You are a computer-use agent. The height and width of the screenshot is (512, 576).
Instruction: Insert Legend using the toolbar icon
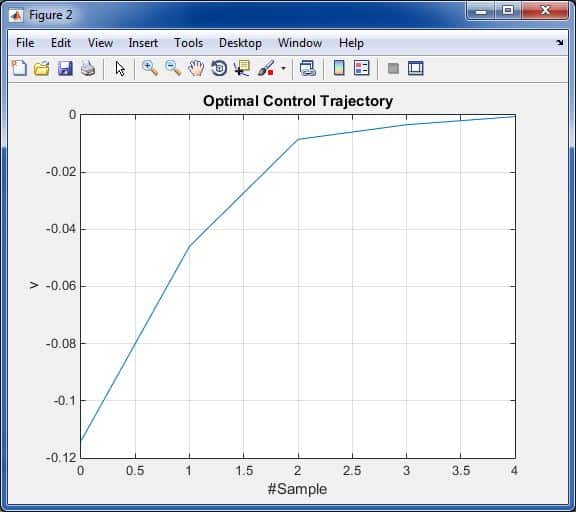tap(361, 68)
